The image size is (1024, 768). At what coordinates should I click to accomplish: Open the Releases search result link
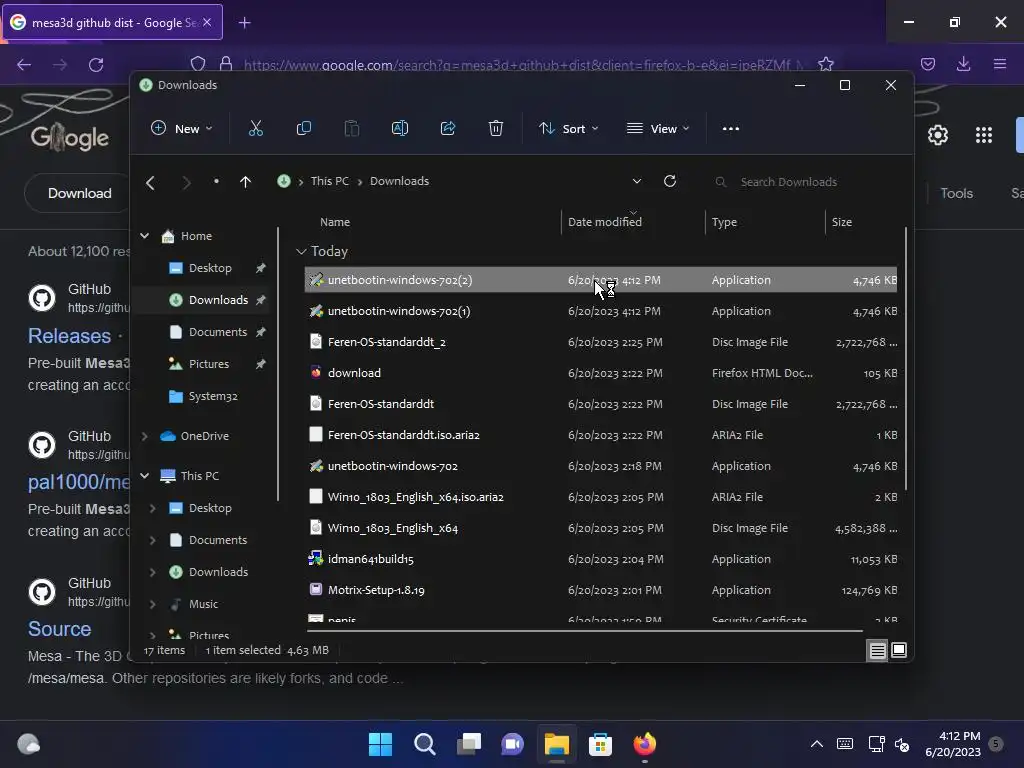pyautogui.click(x=69, y=336)
